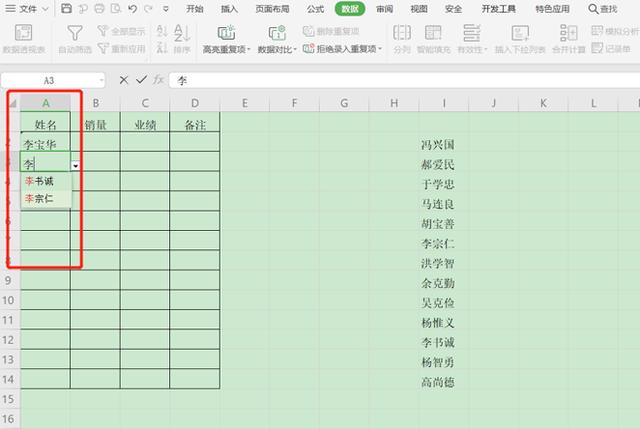Click the Undo arrow icon

[x=132, y=8]
